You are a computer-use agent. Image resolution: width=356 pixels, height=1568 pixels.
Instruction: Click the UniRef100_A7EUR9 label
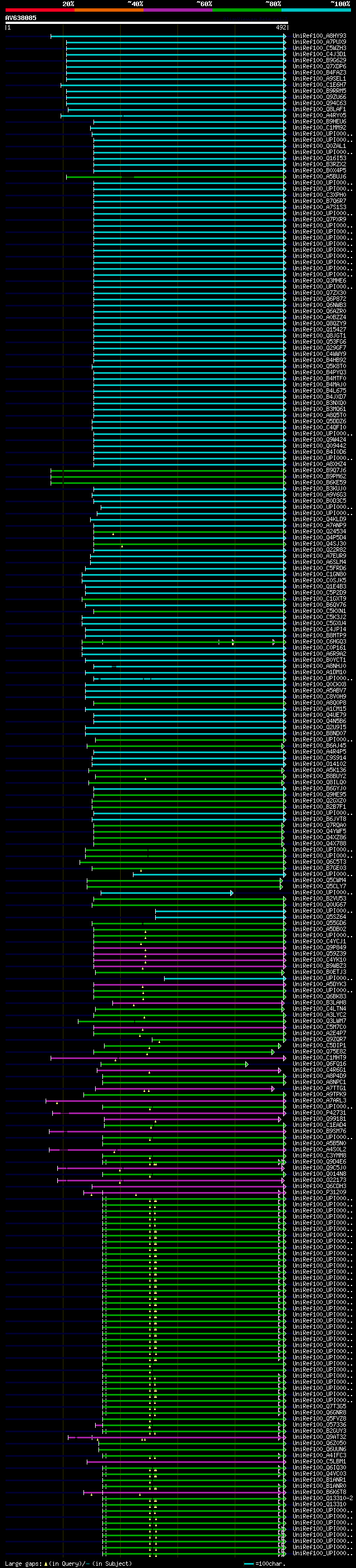pos(319,556)
